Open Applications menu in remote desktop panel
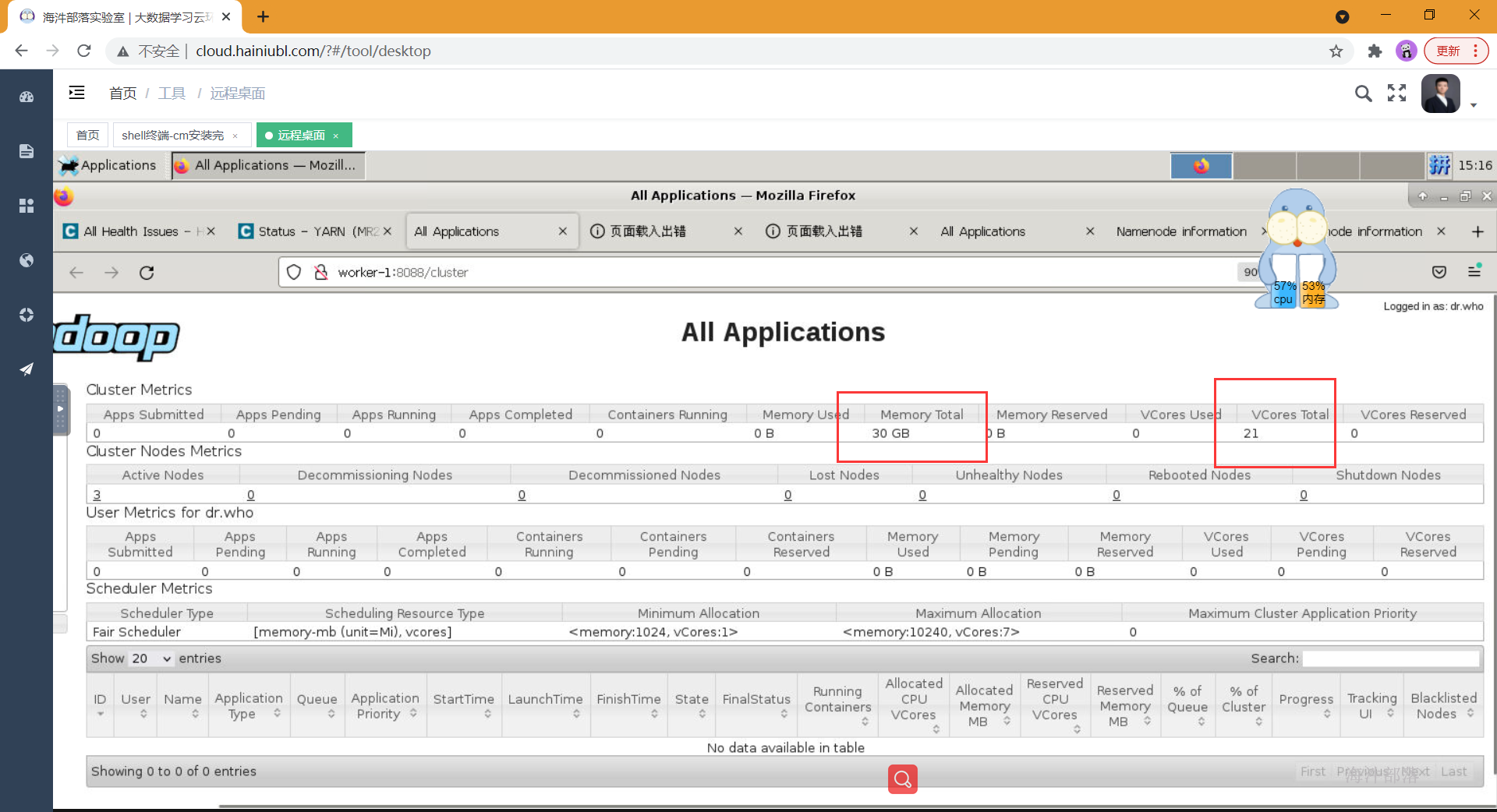Image resolution: width=1497 pixels, height=812 pixels. click(108, 165)
